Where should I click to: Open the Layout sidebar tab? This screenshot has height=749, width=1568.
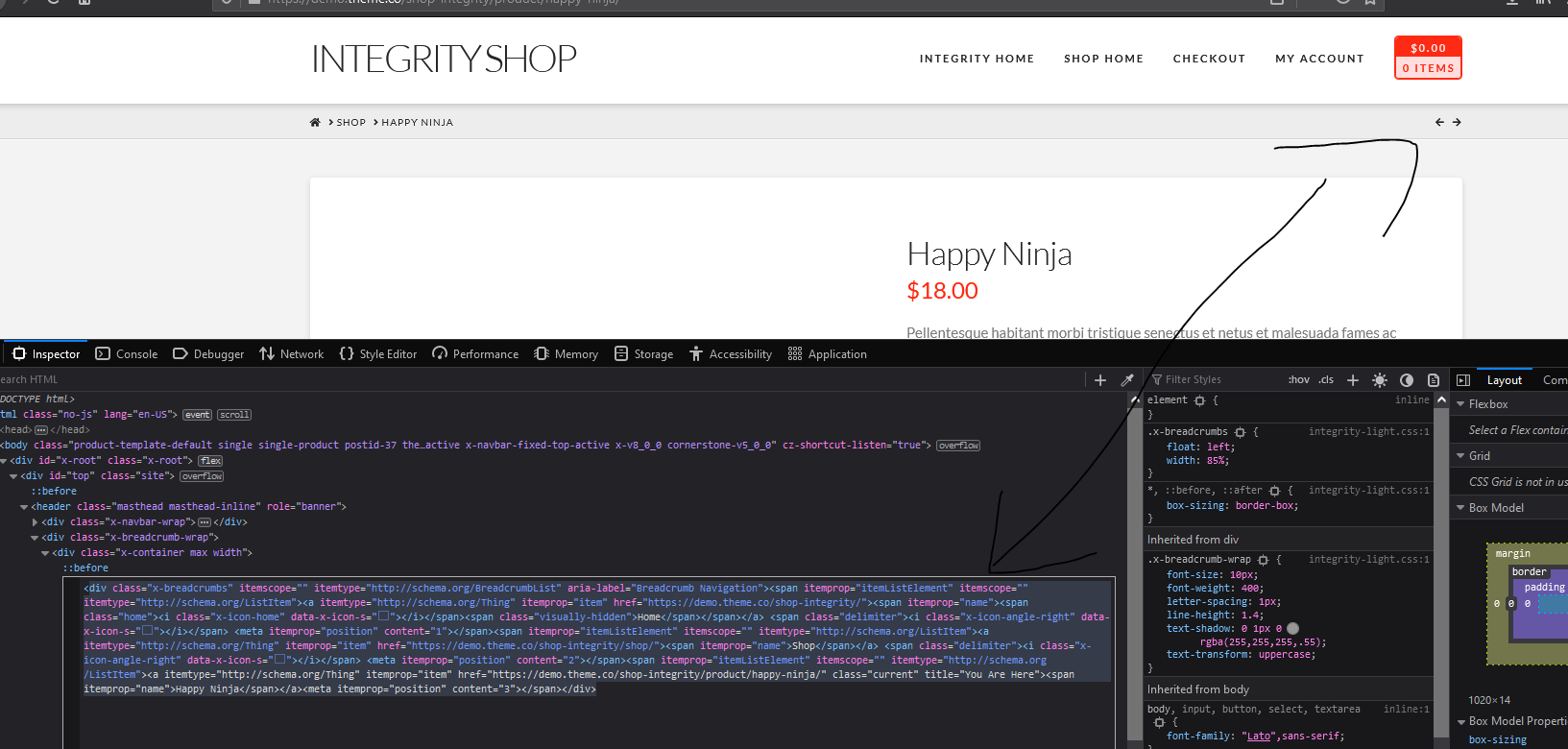(x=1504, y=380)
